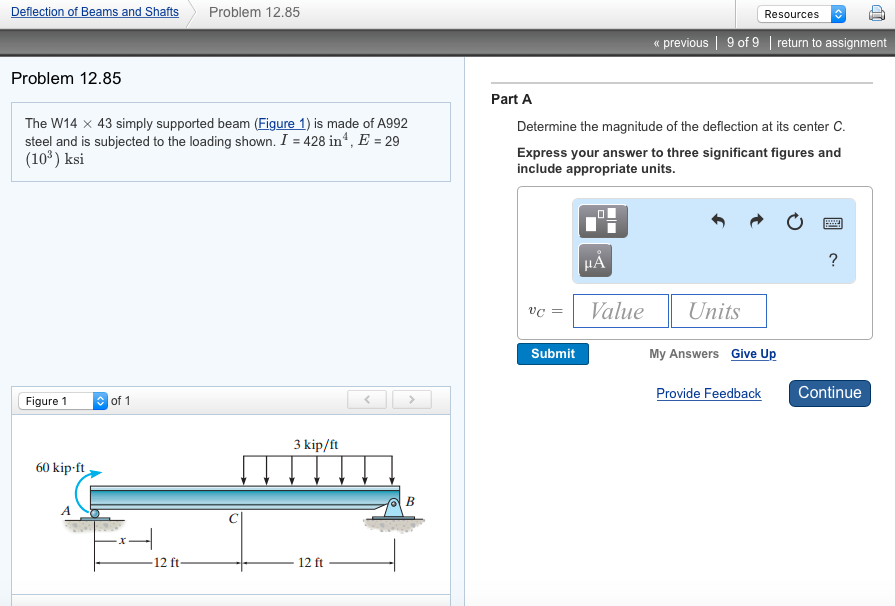The width and height of the screenshot is (895, 606).
Task: Open the Greek symbols µÅ button
Action: click(595, 261)
